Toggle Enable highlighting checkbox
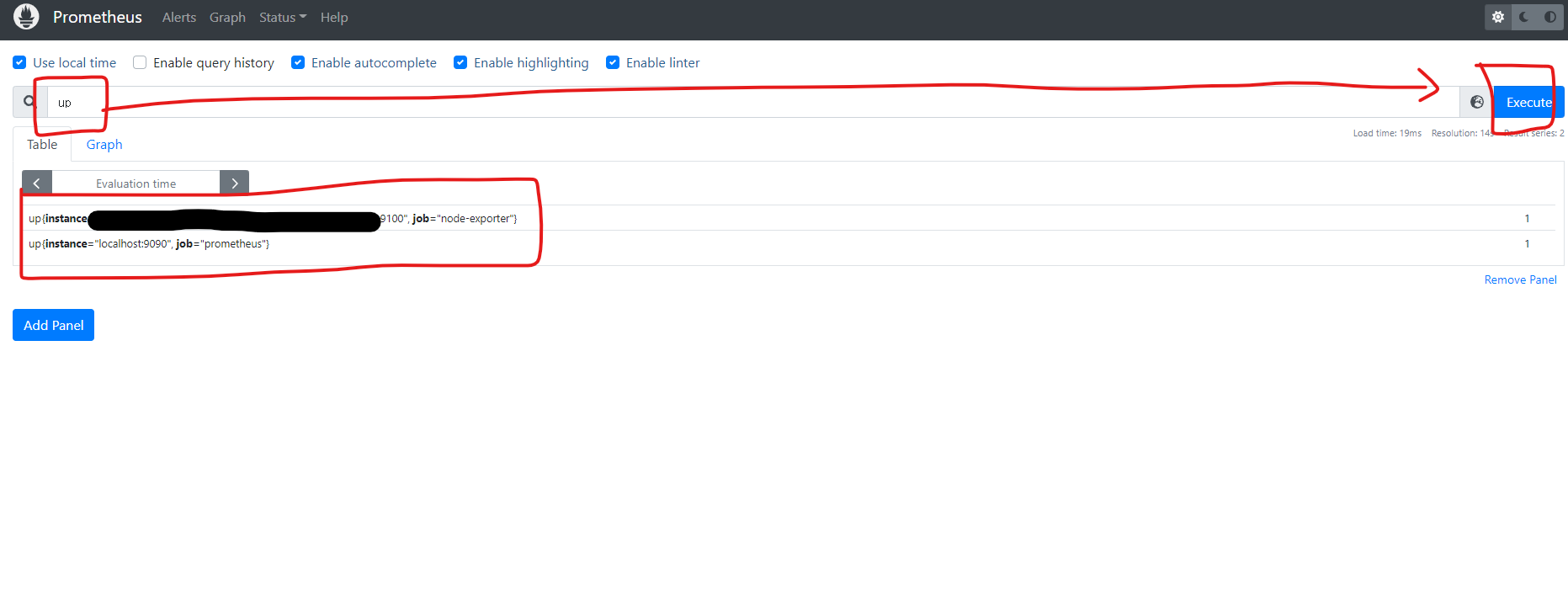This screenshot has height=596, width=1568. [460, 62]
